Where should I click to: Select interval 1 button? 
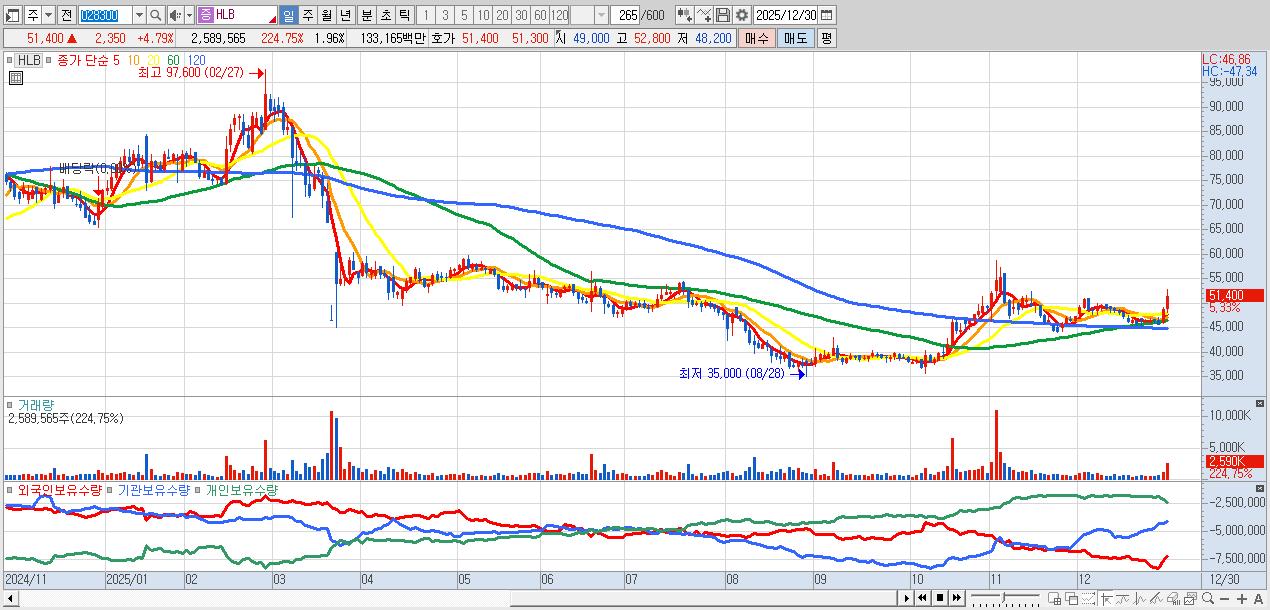427,15
